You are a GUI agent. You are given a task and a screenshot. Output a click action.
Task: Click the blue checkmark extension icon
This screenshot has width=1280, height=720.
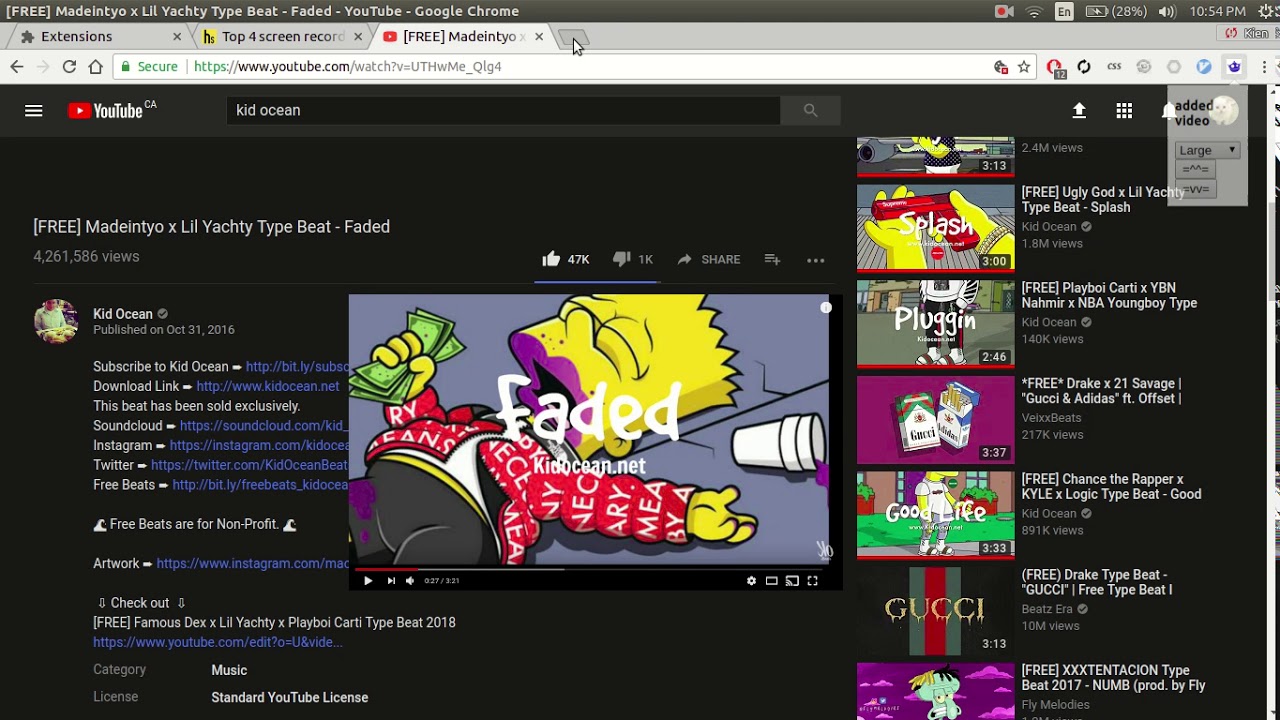click(x=1204, y=67)
